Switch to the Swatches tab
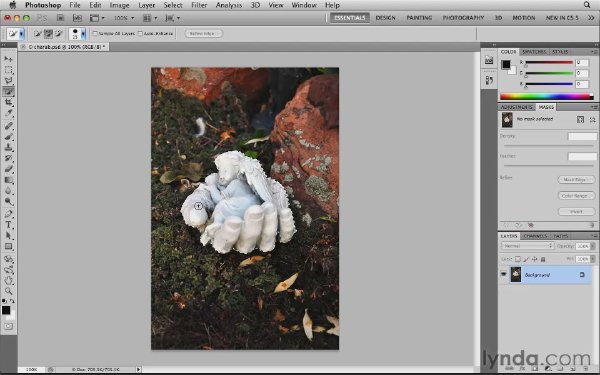The height and width of the screenshot is (375, 600). click(x=534, y=52)
